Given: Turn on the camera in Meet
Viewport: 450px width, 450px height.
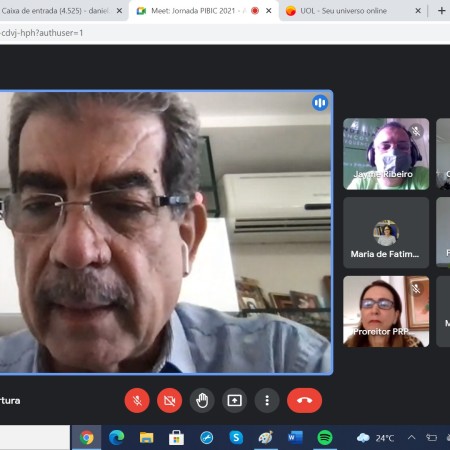Looking at the screenshot, I should click(x=169, y=400).
